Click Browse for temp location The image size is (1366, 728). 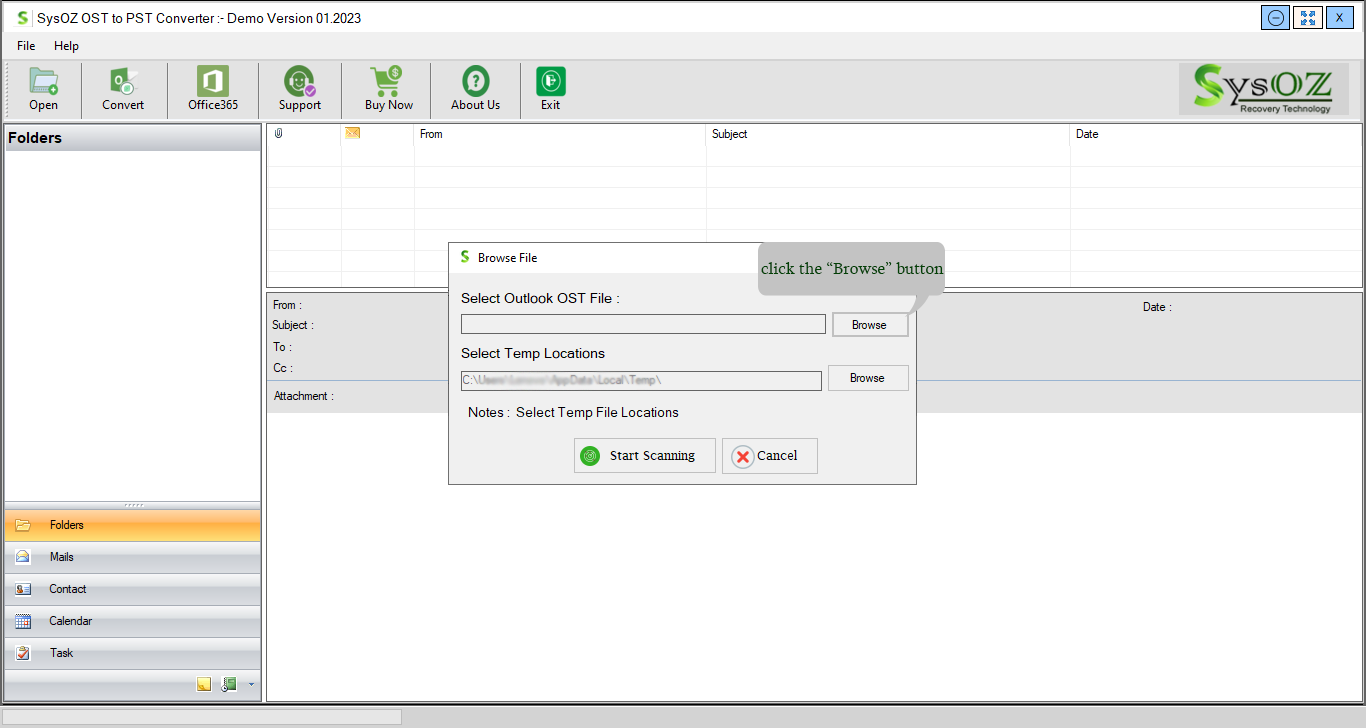click(x=867, y=378)
